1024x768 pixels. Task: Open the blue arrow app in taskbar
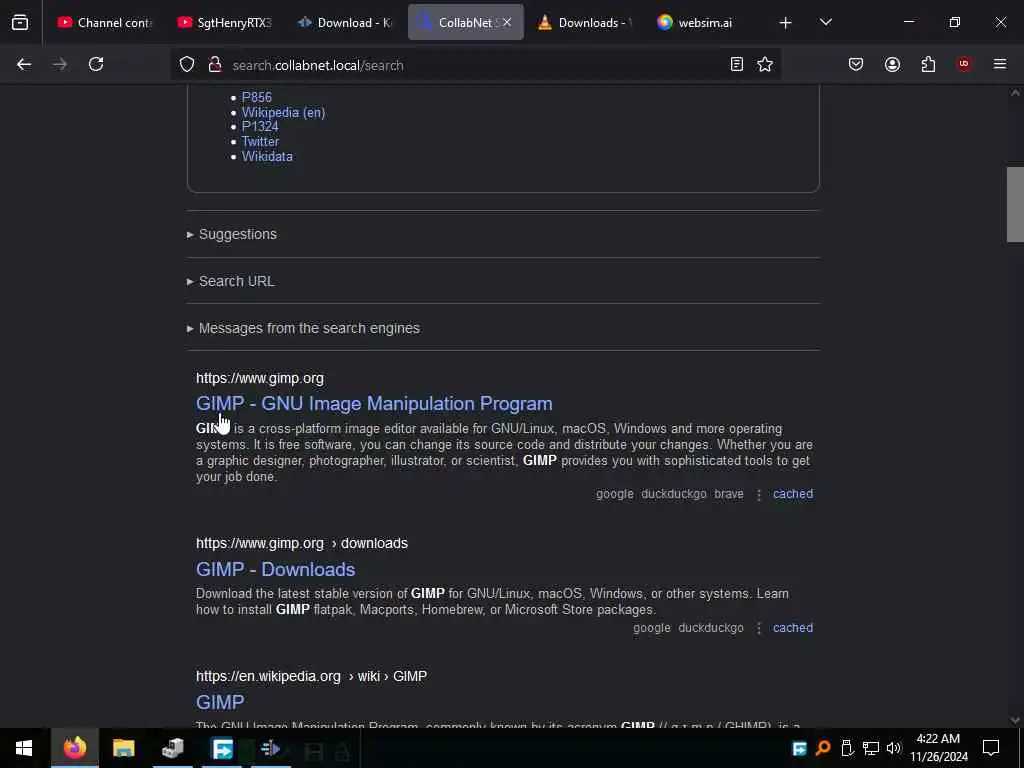point(222,748)
